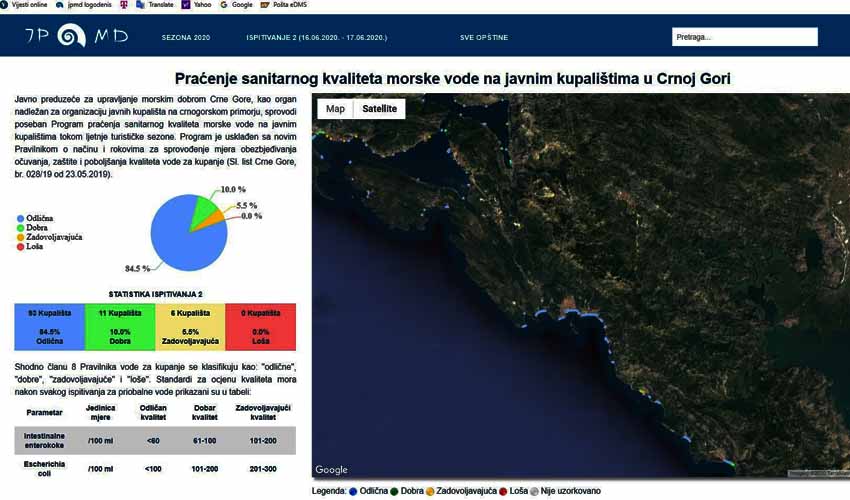Screen dimensions: 850x500
Task: Click the 10.0 % pie chart label
Action: [233, 189]
